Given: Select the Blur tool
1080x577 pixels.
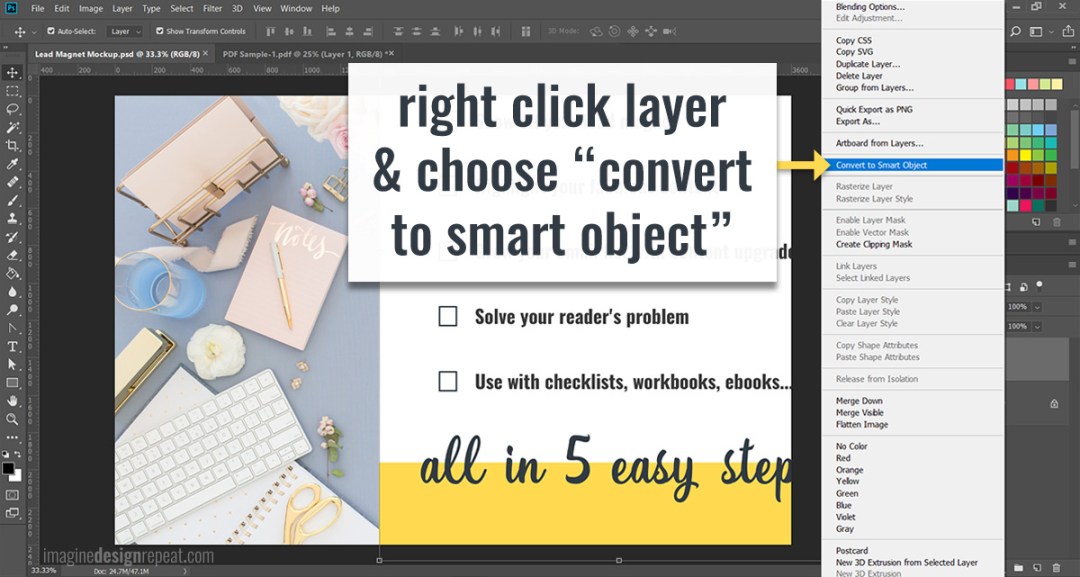Looking at the screenshot, I should [12, 291].
